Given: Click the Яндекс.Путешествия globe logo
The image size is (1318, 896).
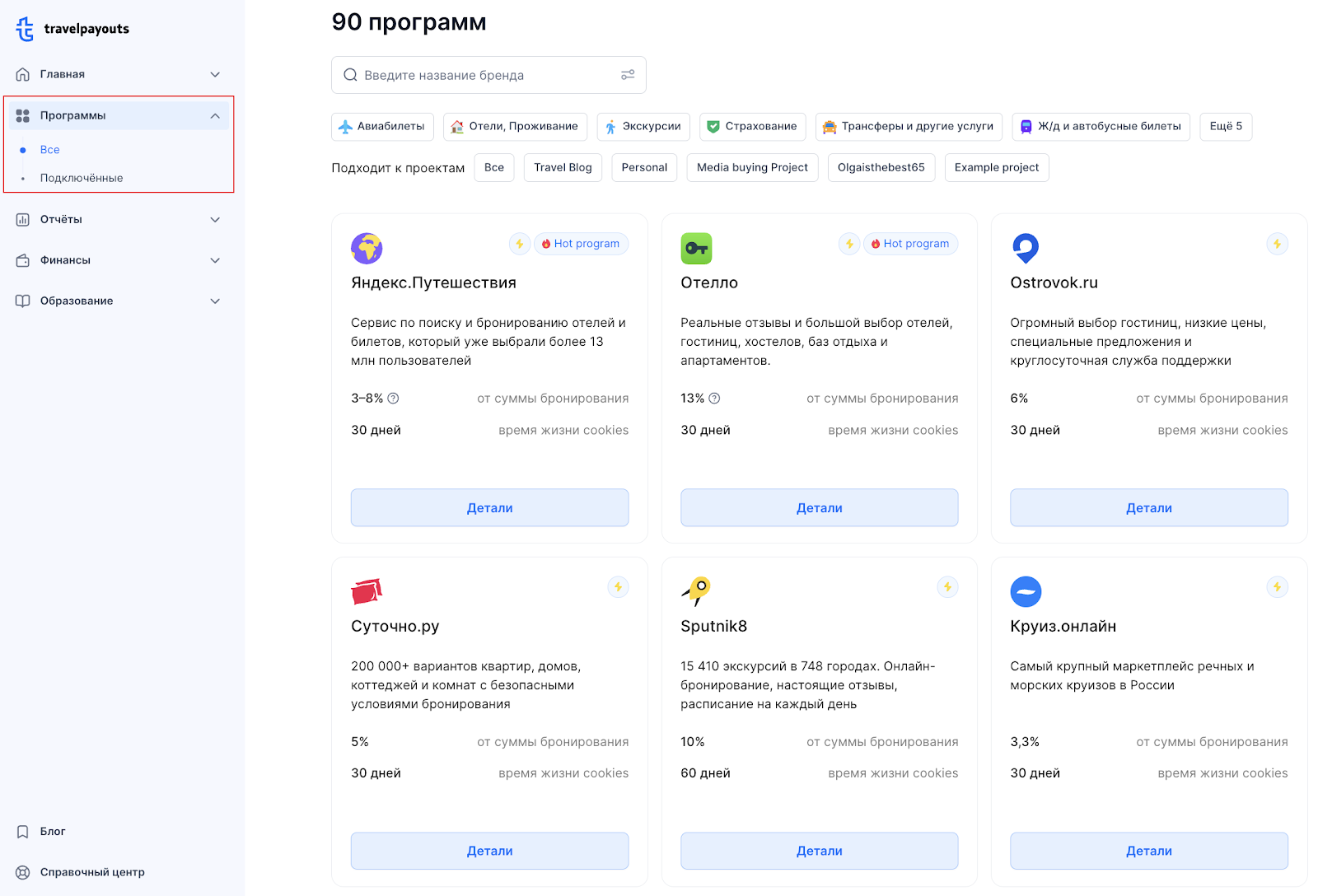Looking at the screenshot, I should pyautogui.click(x=367, y=248).
